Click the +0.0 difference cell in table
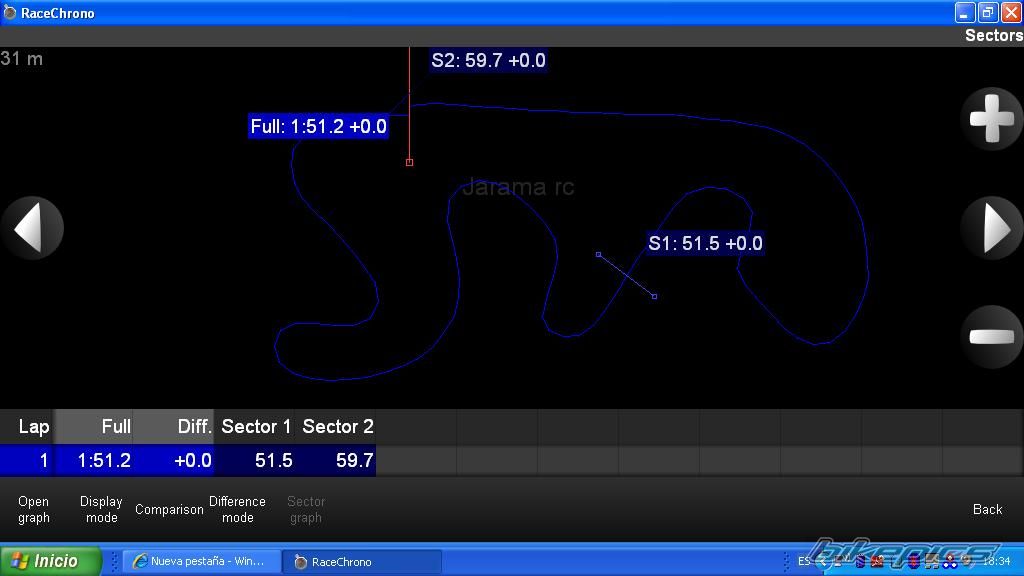 pos(174,460)
